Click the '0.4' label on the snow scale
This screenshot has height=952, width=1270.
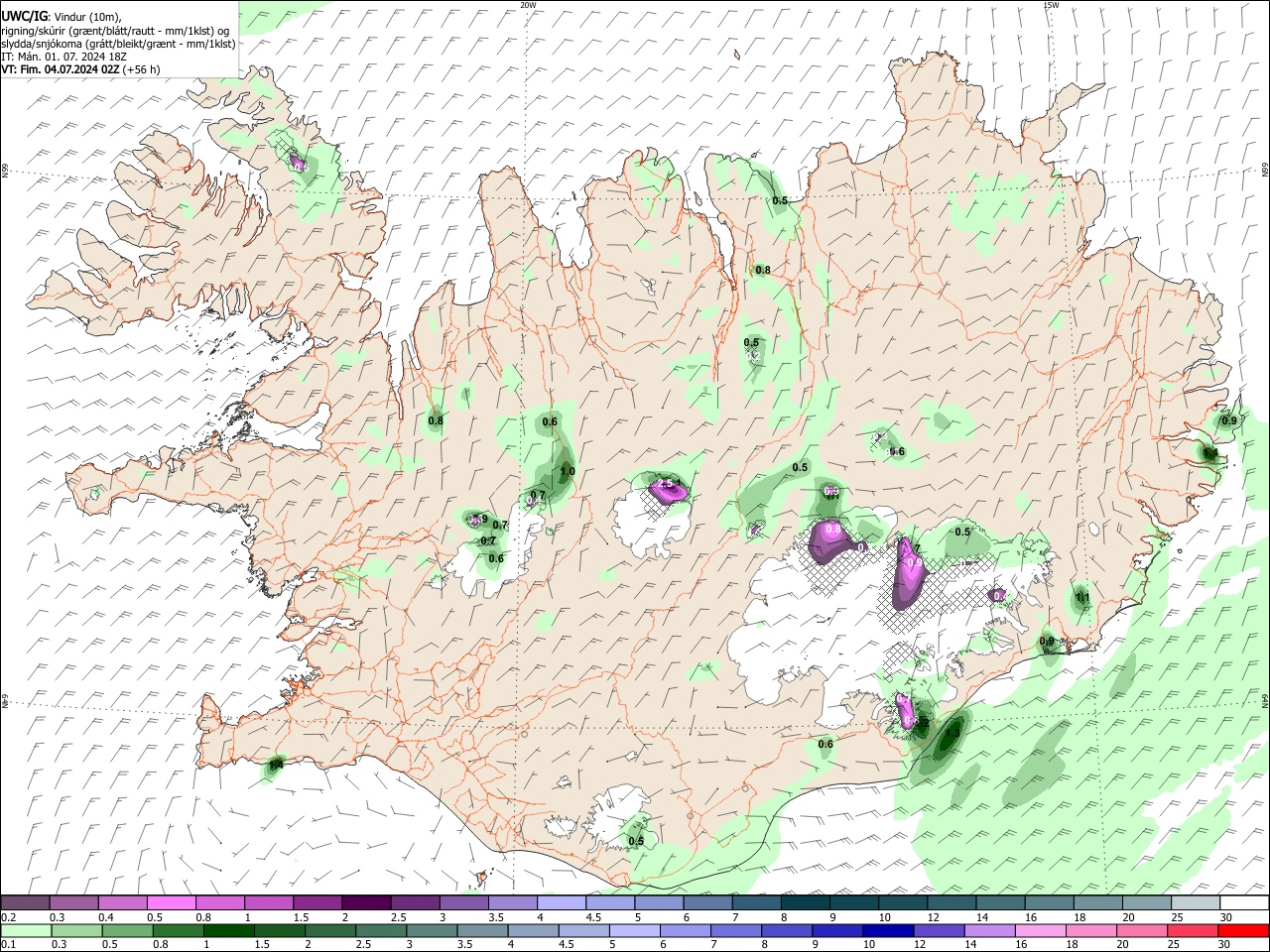[106, 916]
